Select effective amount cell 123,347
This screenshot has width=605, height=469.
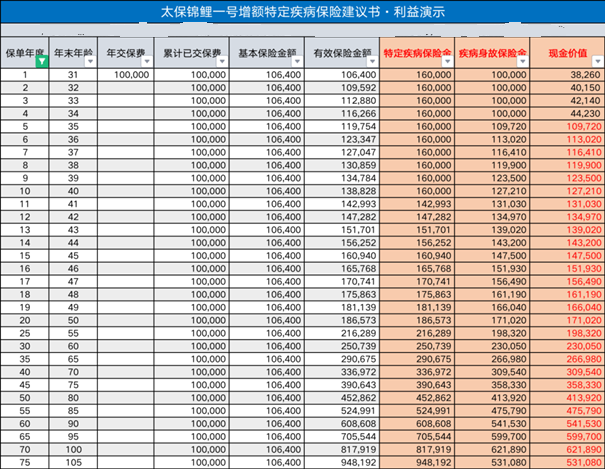click(x=342, y=139)
